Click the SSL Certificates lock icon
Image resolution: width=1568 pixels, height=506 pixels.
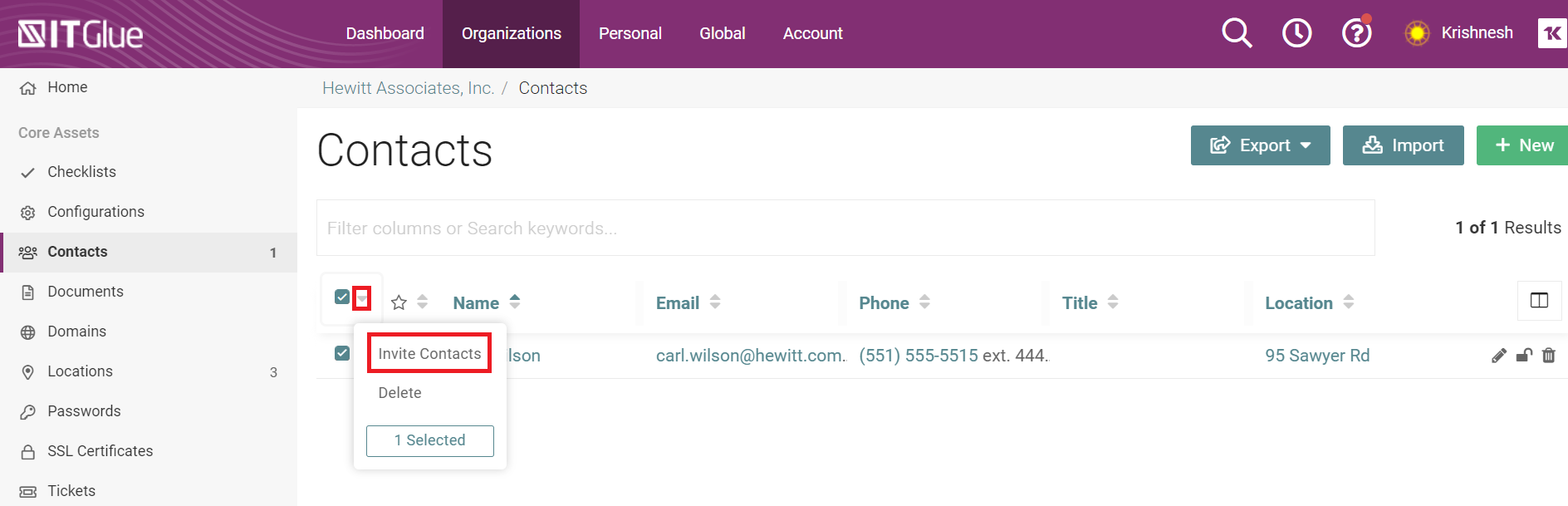[x=28, y=452]
